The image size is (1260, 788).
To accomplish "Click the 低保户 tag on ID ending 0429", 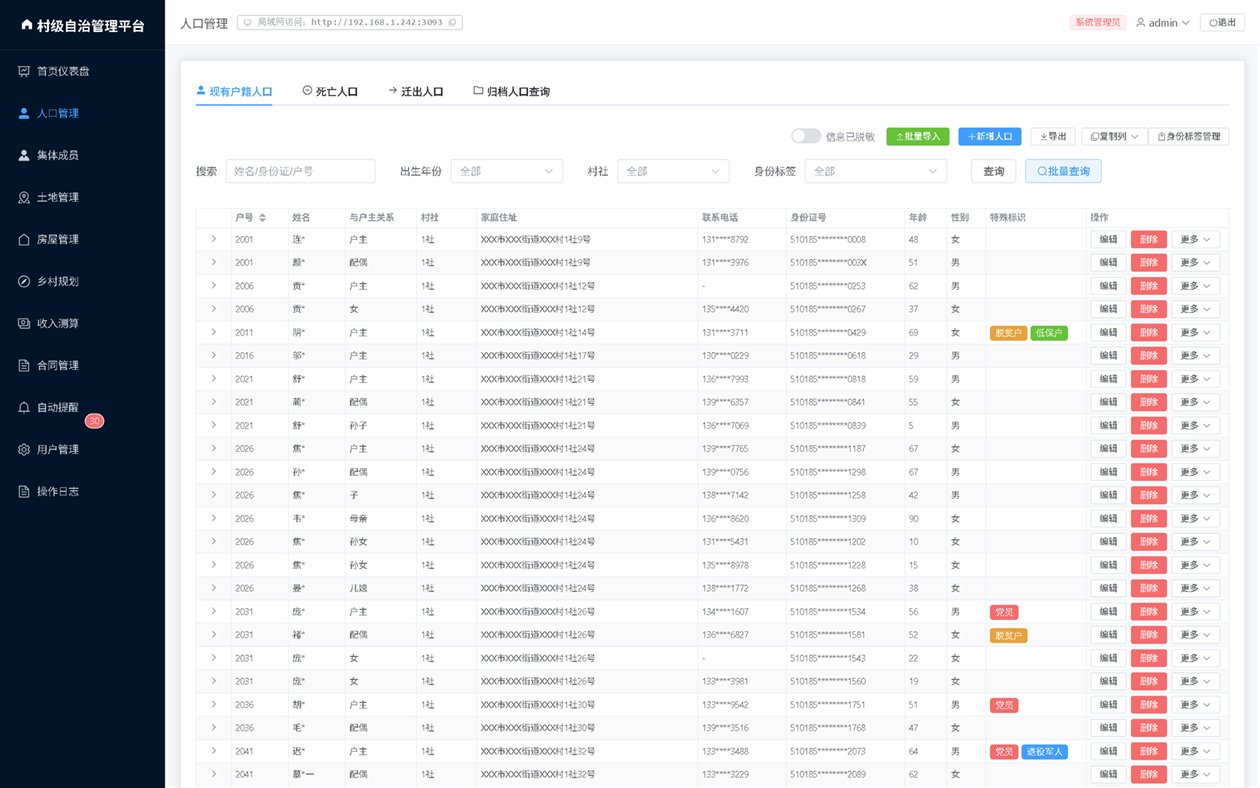I will click(1049, 332).
